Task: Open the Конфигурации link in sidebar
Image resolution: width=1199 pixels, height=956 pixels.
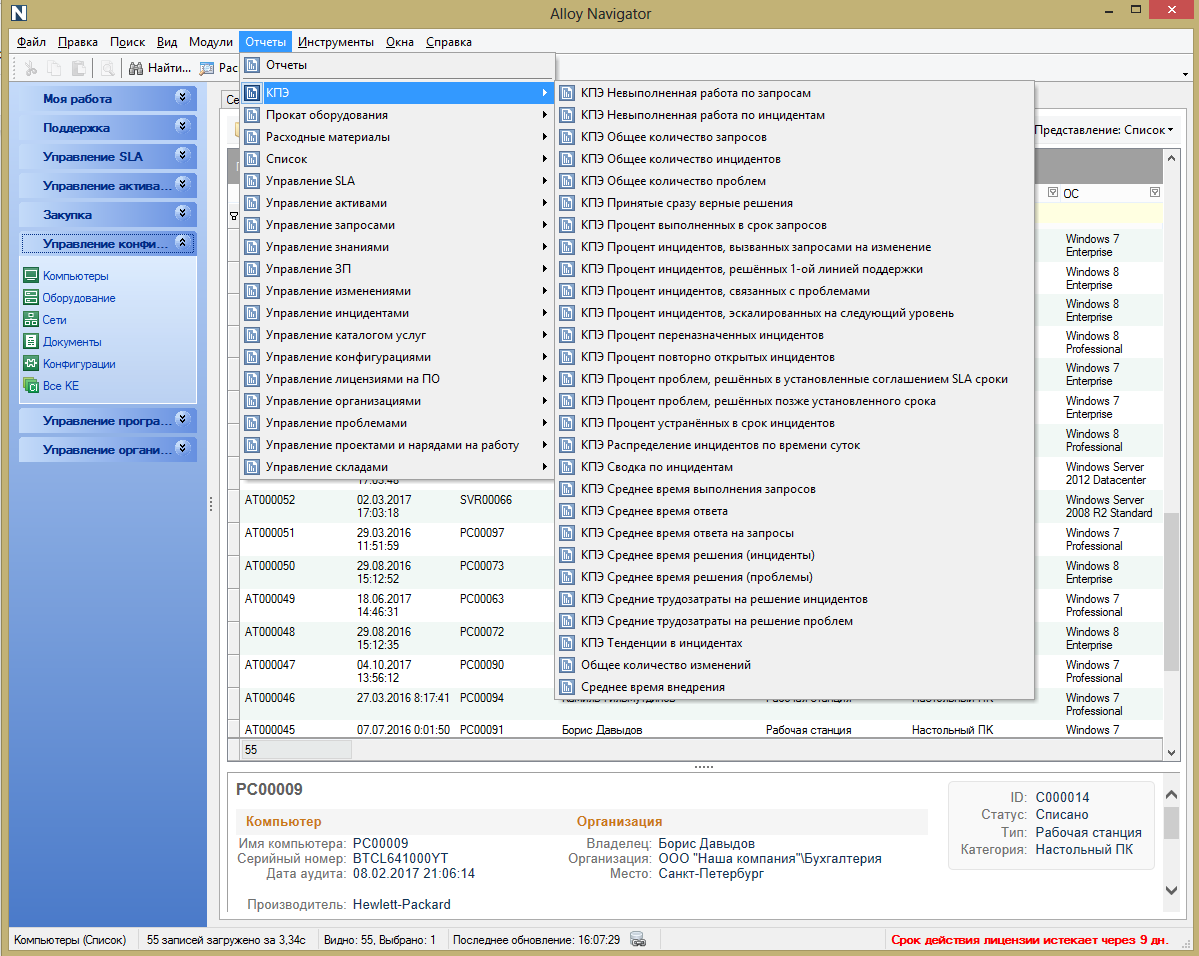Action: [x=79, y=364]
